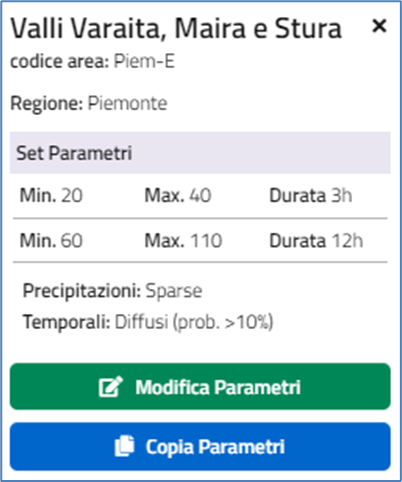Click the Max. 40 value
The width and height of the screenshot is (402, 482).
coord(178,195)
